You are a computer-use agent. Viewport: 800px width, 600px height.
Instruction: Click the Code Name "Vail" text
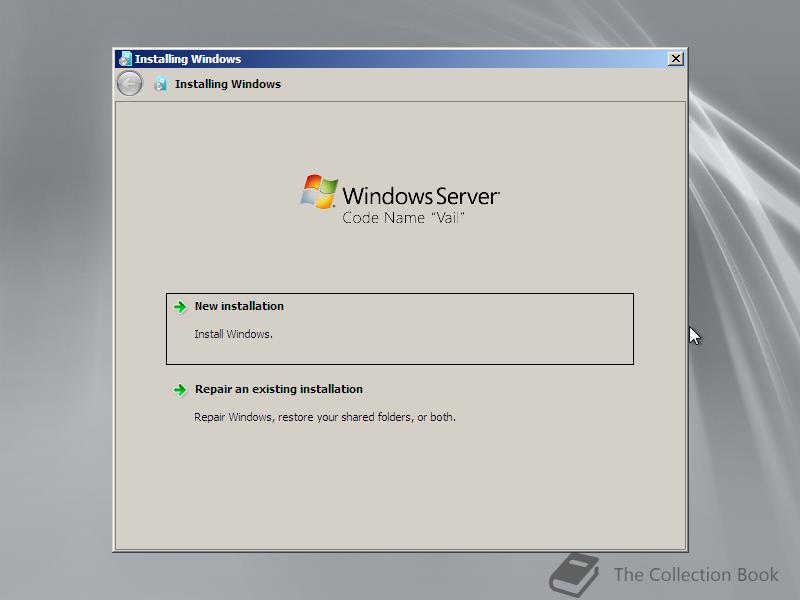pos(403,218)
